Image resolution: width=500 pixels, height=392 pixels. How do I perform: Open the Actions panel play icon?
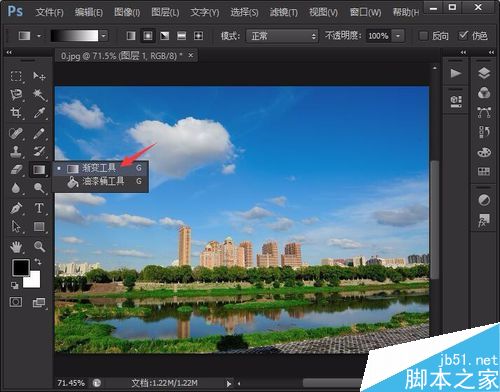tap(455, 73)
